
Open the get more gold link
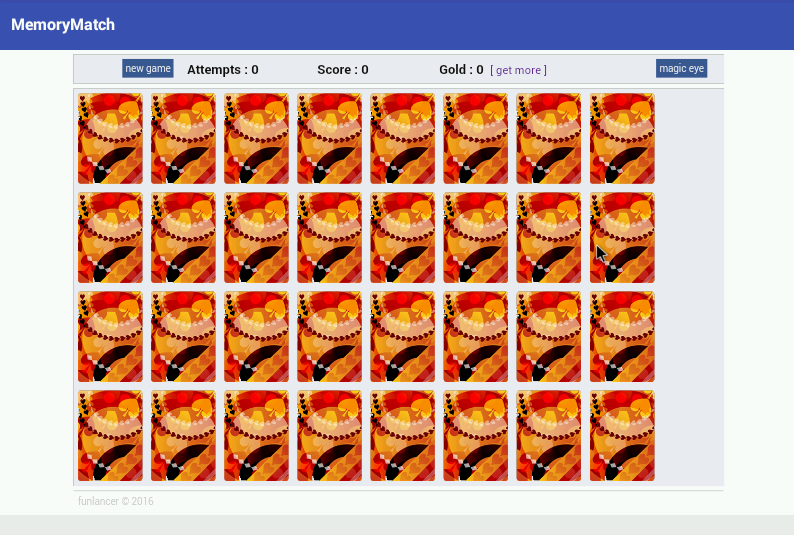(518, 70)
